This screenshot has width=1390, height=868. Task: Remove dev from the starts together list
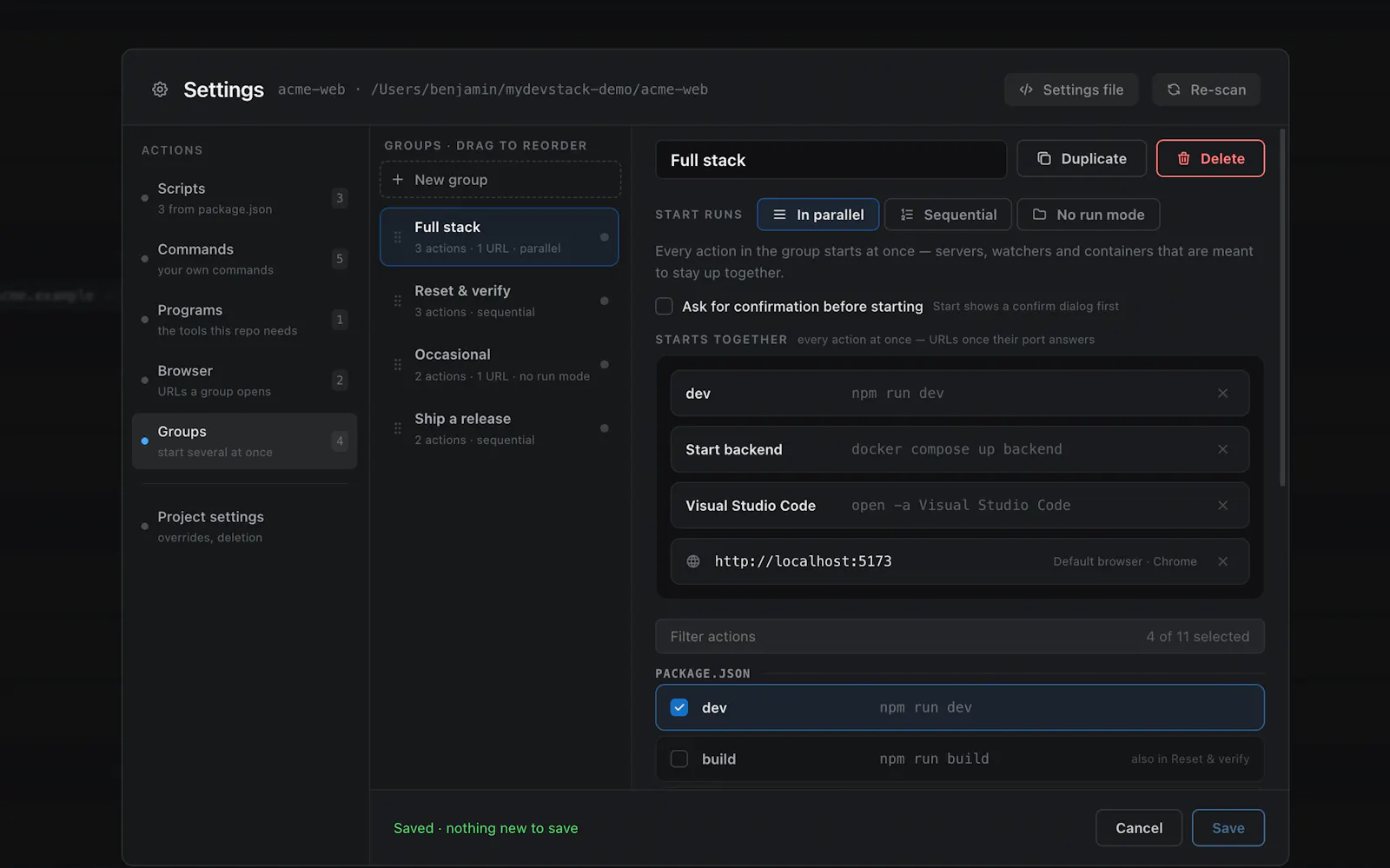coord(1222,394)
